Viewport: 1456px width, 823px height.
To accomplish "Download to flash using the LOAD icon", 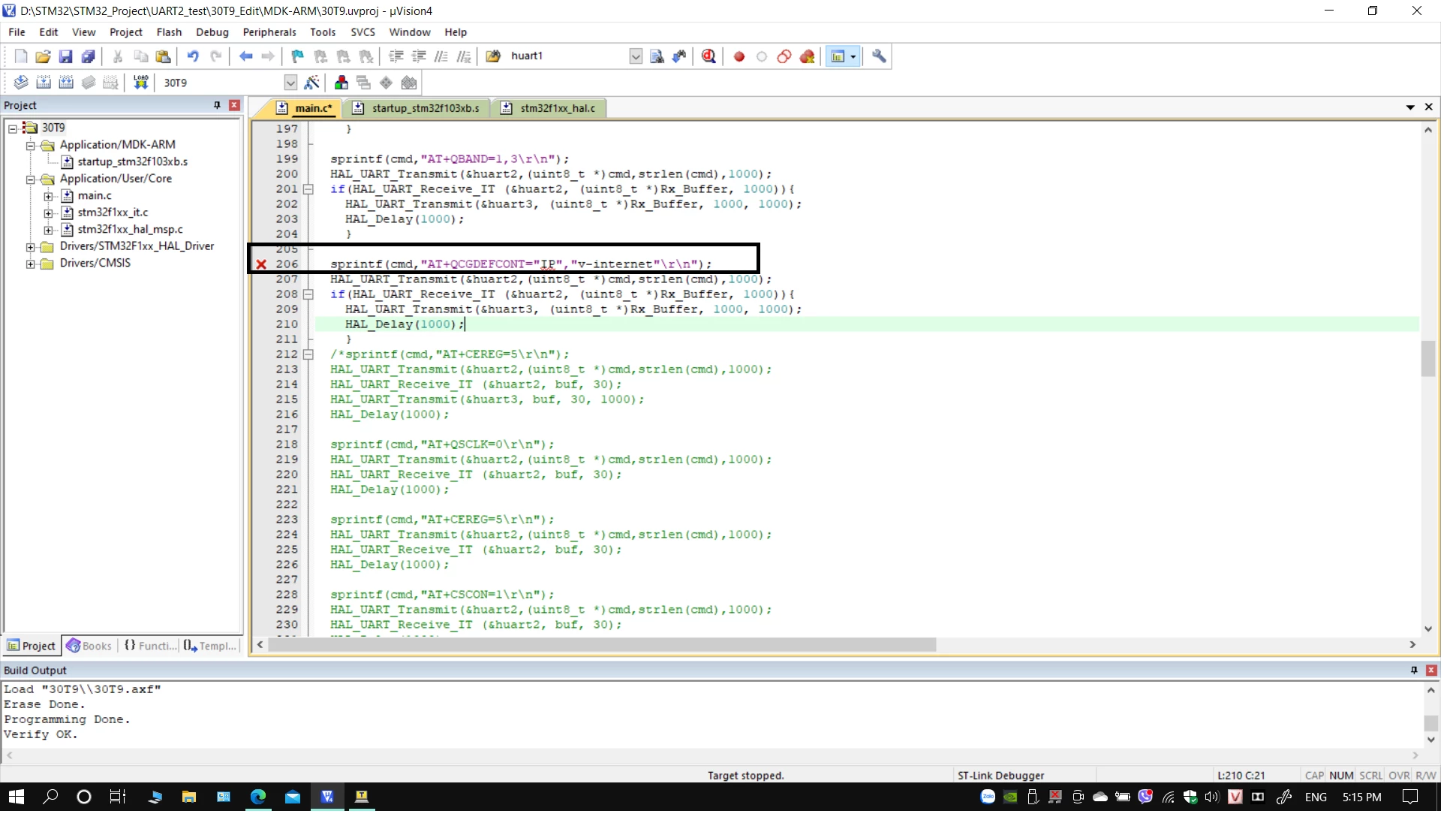I will pyautogui.click(x=141, y=83).
